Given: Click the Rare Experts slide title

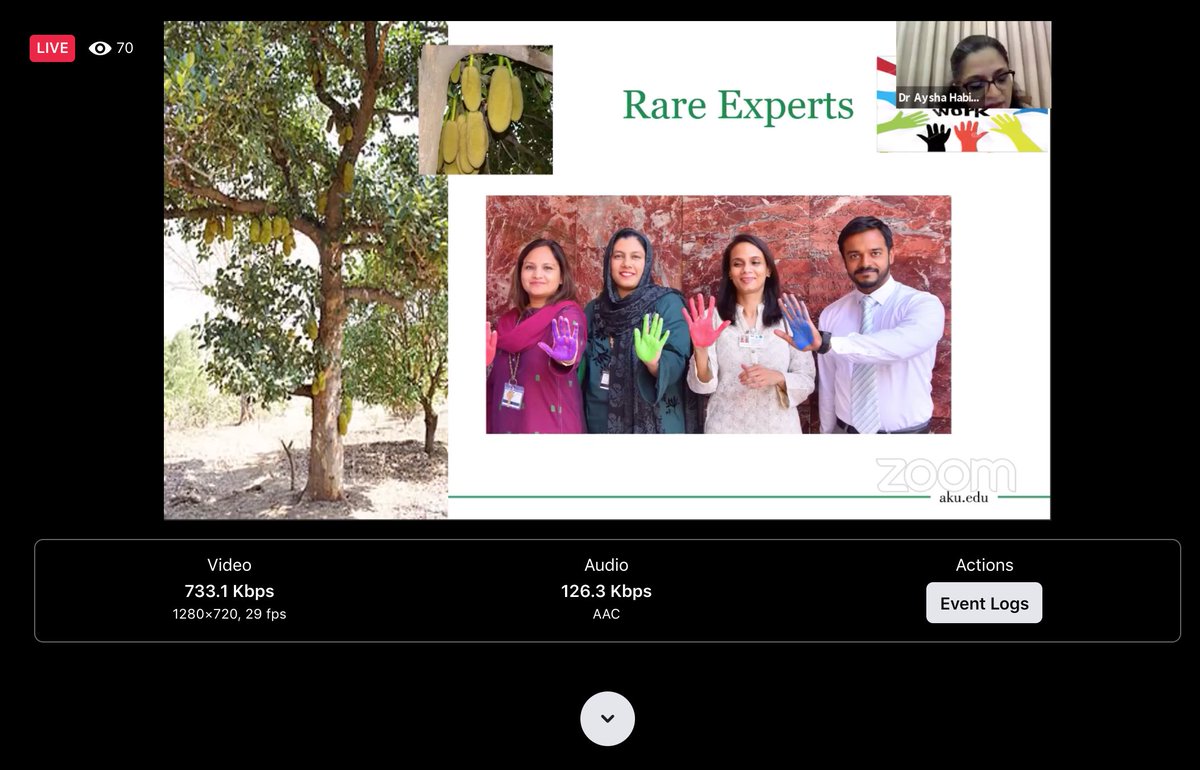Looking at the screenshot, I should click(738, 106).
